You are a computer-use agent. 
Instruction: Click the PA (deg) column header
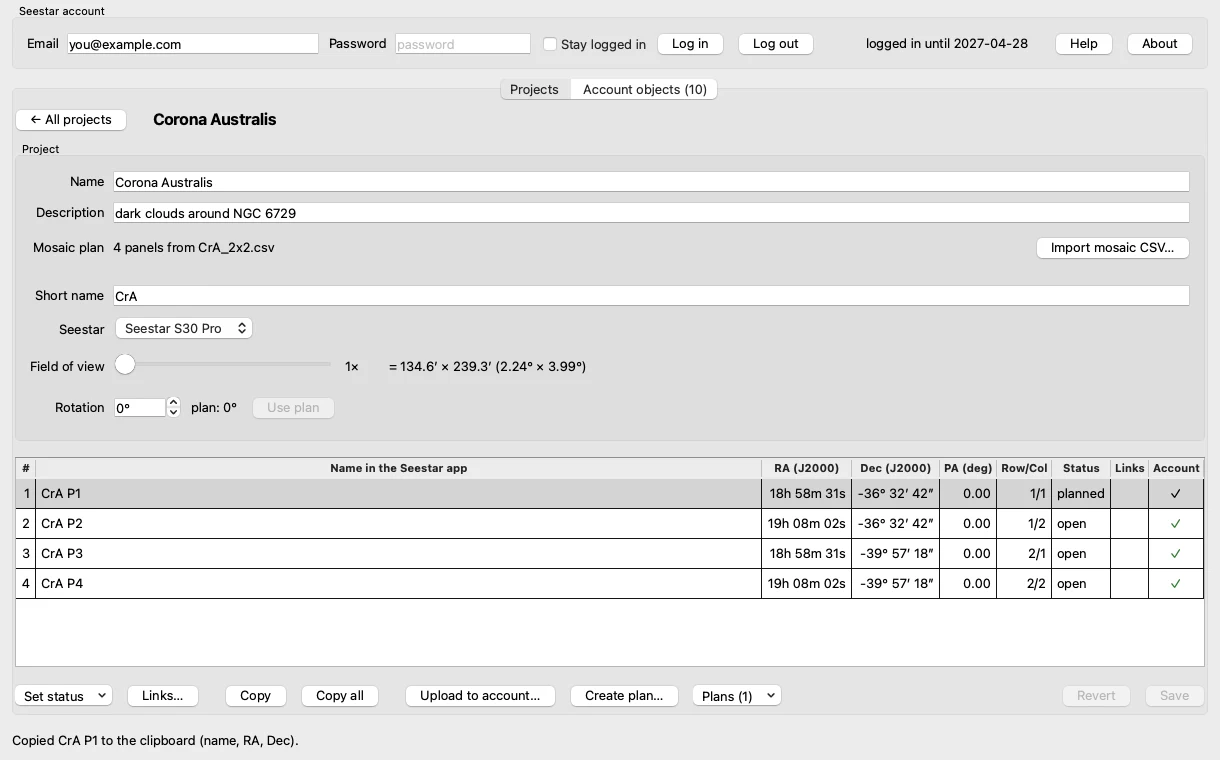[968, 468]
